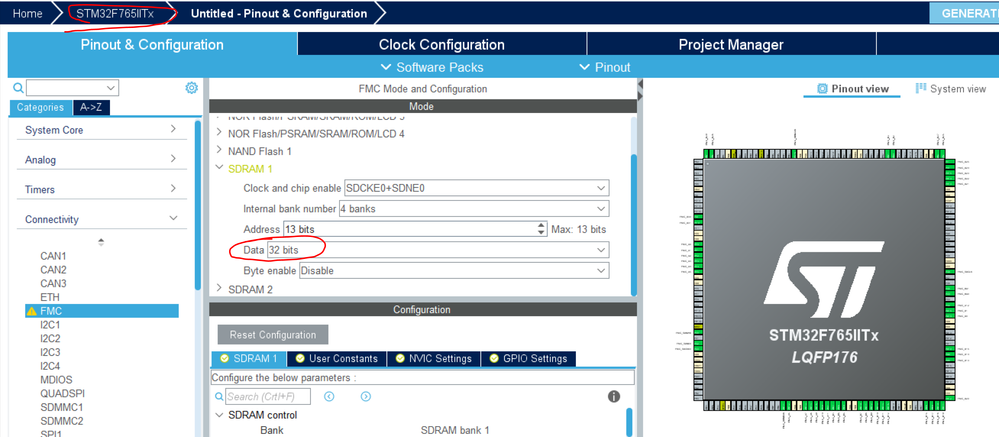Collapse the SDRAM 1 mode section
This screenshot has height=437, width=999.
click(x=220, y=168)
